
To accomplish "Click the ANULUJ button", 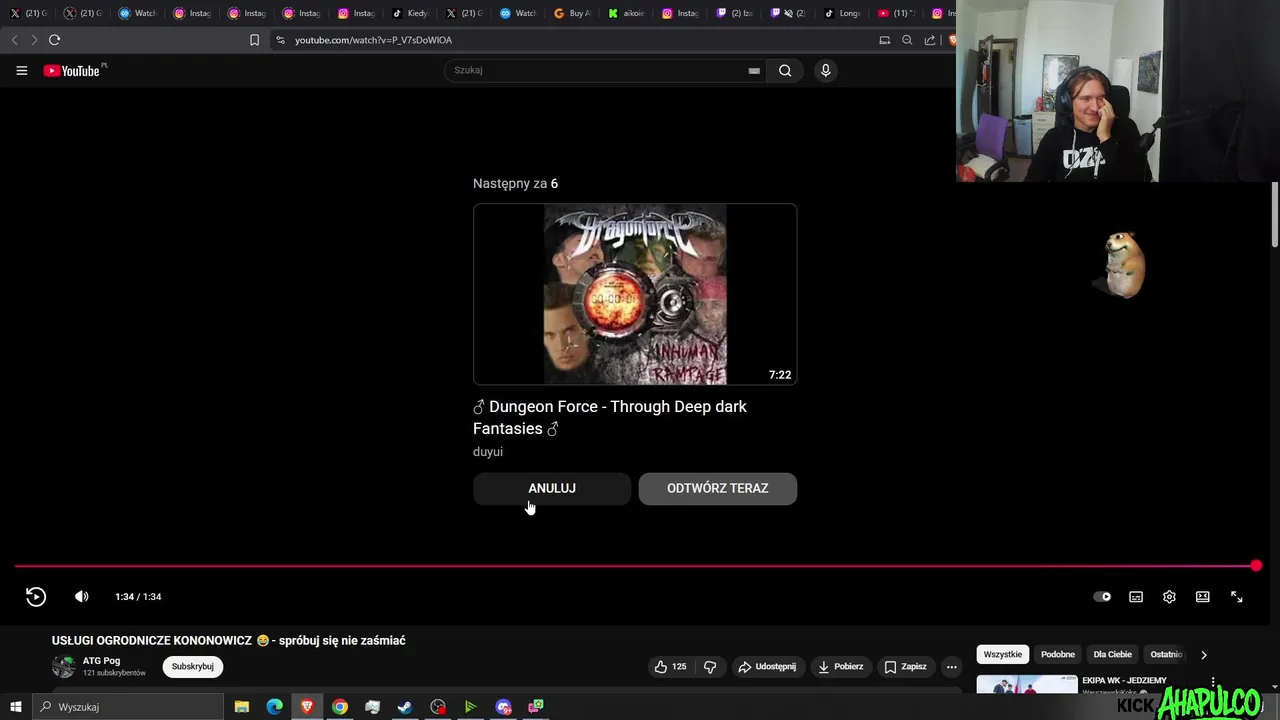I will tap(552, 488).
